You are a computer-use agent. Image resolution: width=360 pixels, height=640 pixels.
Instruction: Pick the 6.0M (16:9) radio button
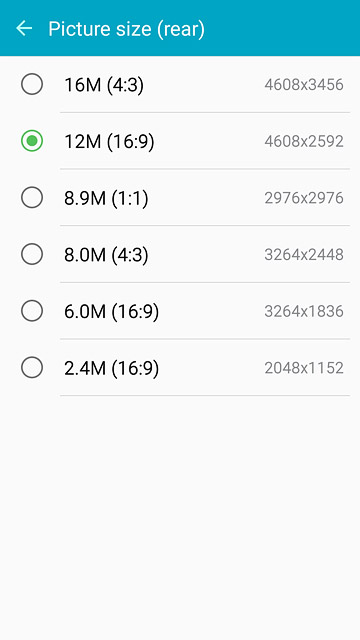[x=32, y=311]
